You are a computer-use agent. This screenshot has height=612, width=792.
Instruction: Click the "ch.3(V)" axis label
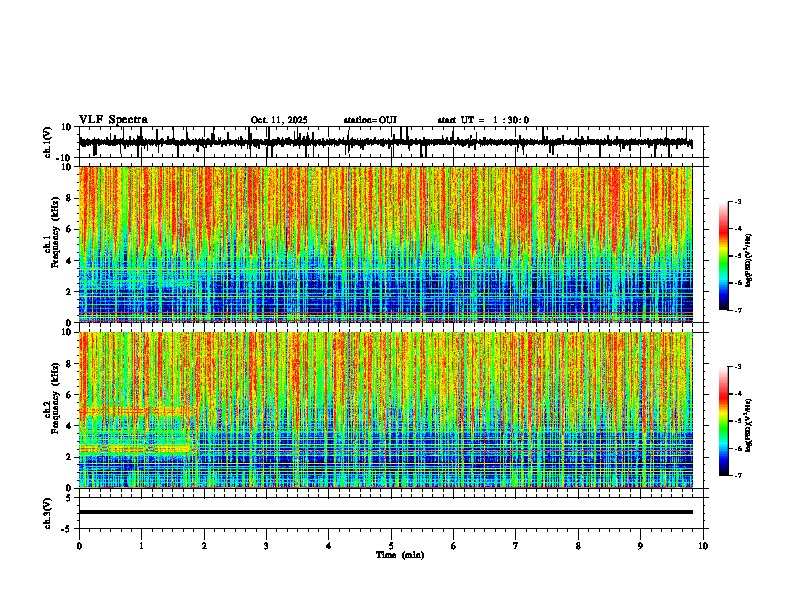point(47,513)
